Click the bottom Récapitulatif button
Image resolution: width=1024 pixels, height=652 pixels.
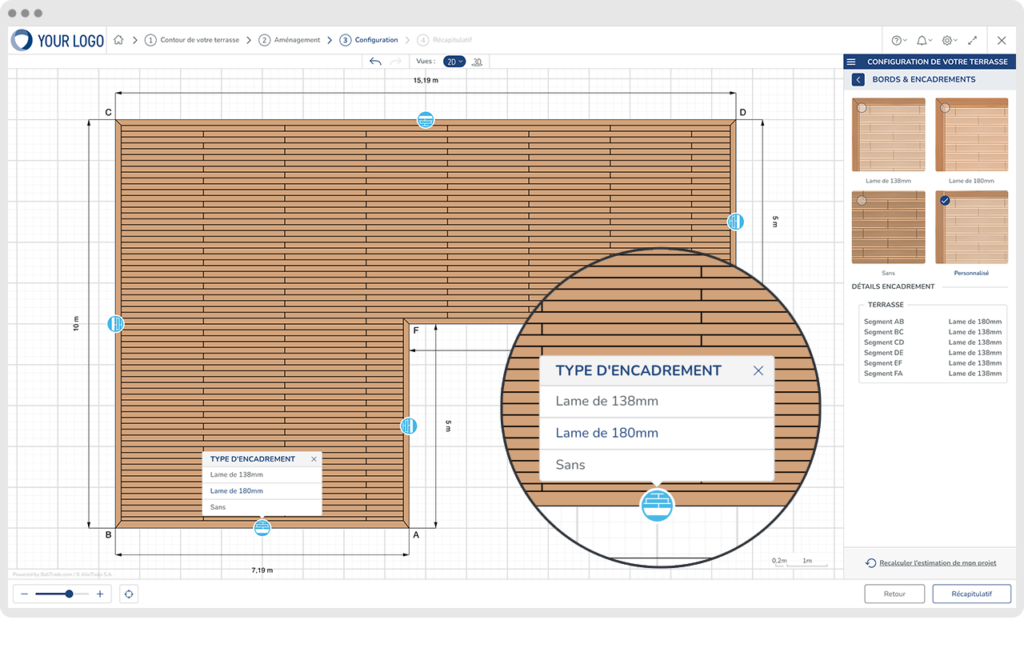point(971,594)
